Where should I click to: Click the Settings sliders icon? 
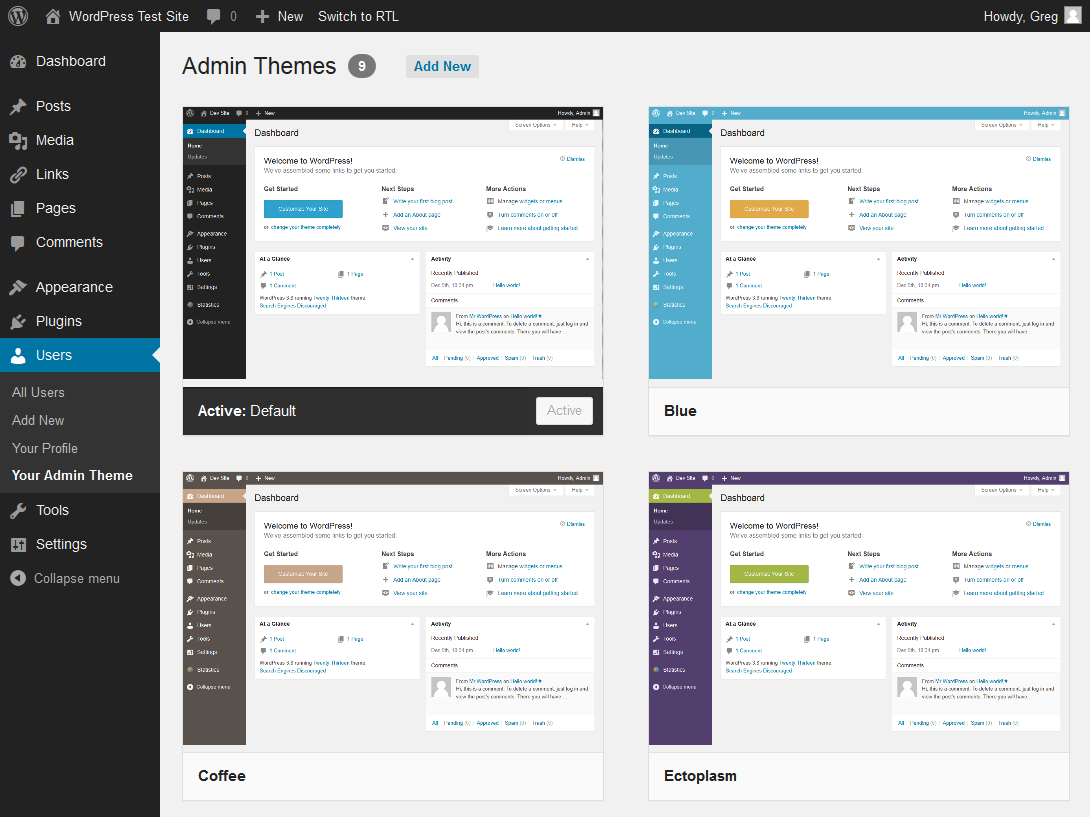click(x=18, y=544)
